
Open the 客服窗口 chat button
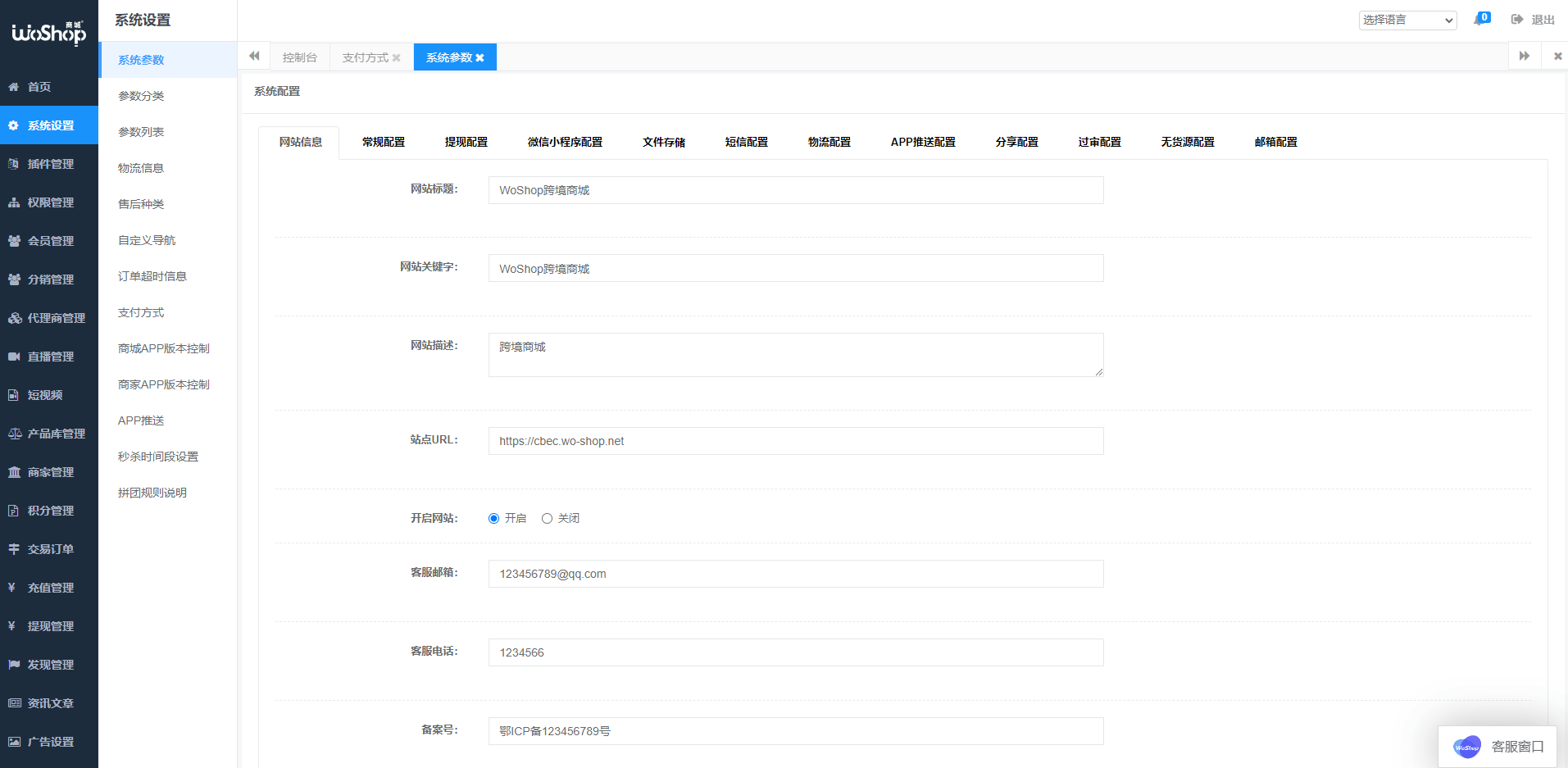tap(1498, 746)
